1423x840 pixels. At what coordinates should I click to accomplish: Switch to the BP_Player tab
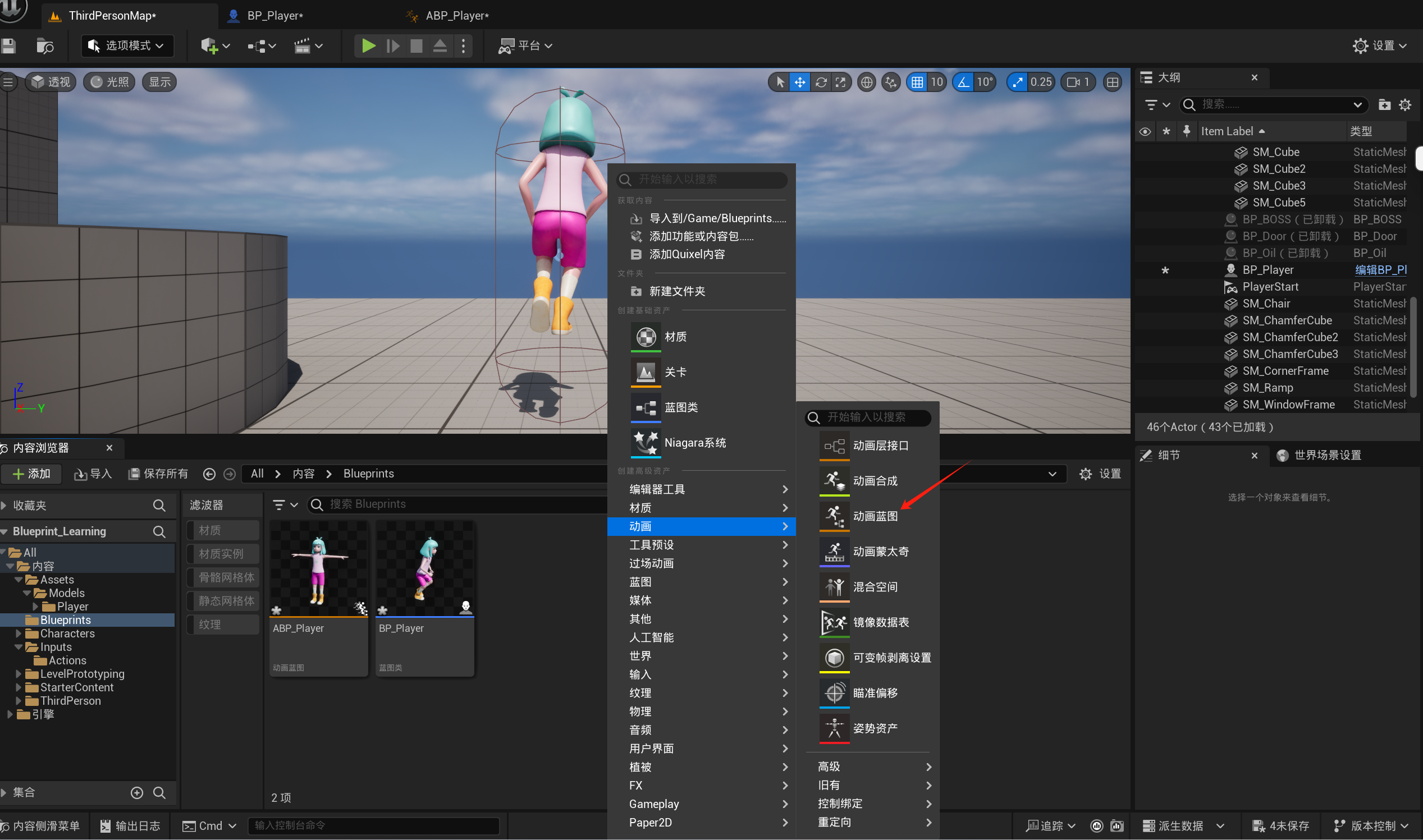tap(274, 15)
